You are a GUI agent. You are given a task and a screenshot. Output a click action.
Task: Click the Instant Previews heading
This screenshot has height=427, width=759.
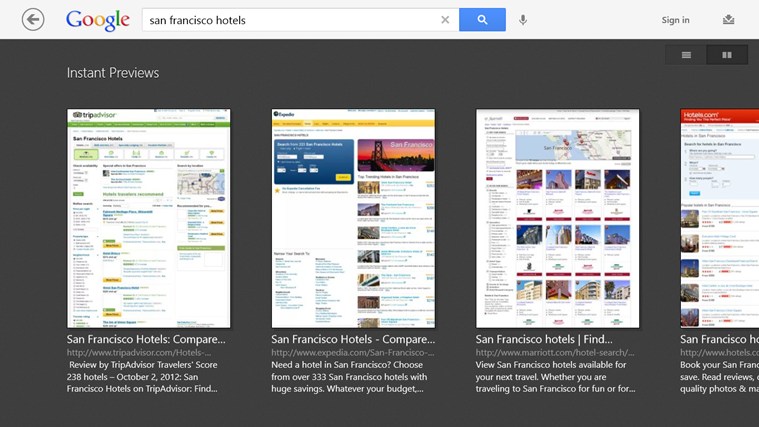point(113,73)
